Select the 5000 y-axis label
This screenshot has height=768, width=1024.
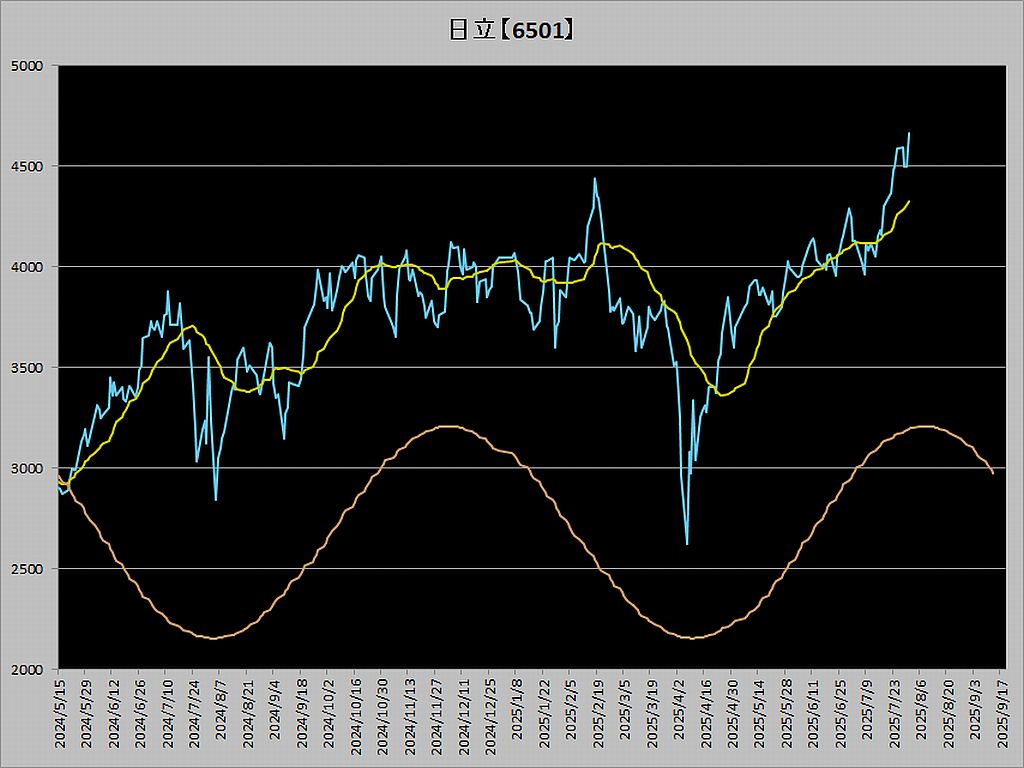[x=27, y=66]
